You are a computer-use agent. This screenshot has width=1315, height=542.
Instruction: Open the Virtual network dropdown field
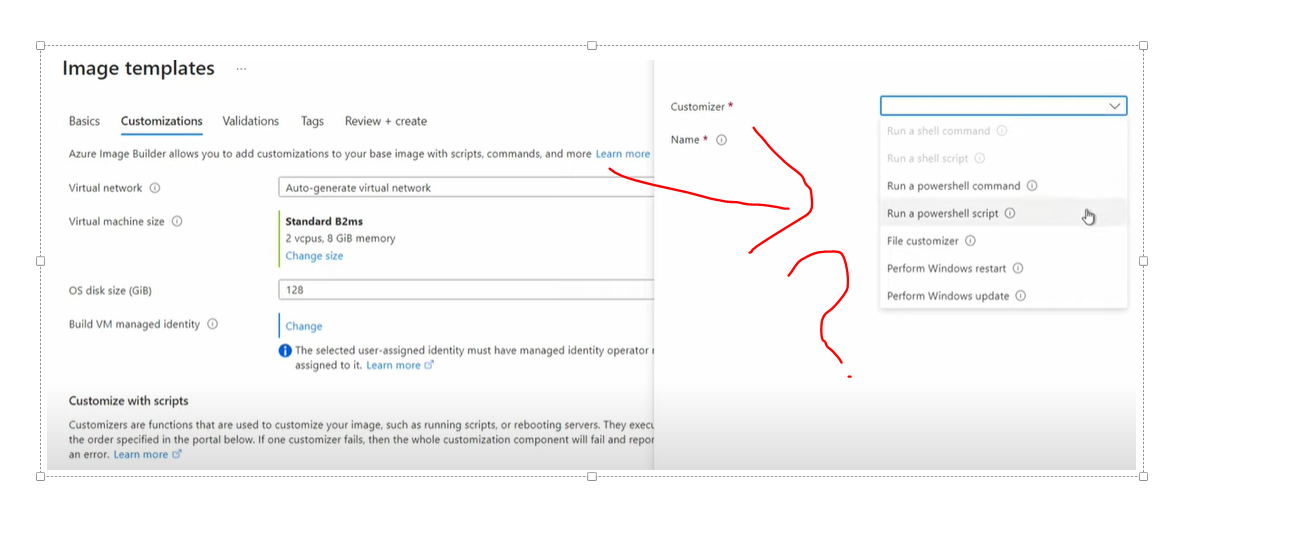click(x=466, y=187)
